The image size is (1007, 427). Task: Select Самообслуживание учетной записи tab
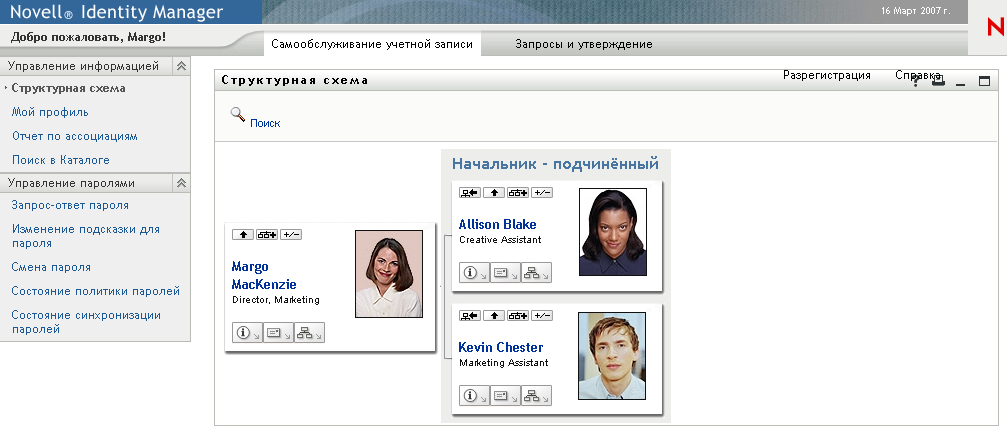(x=372, y=44)
